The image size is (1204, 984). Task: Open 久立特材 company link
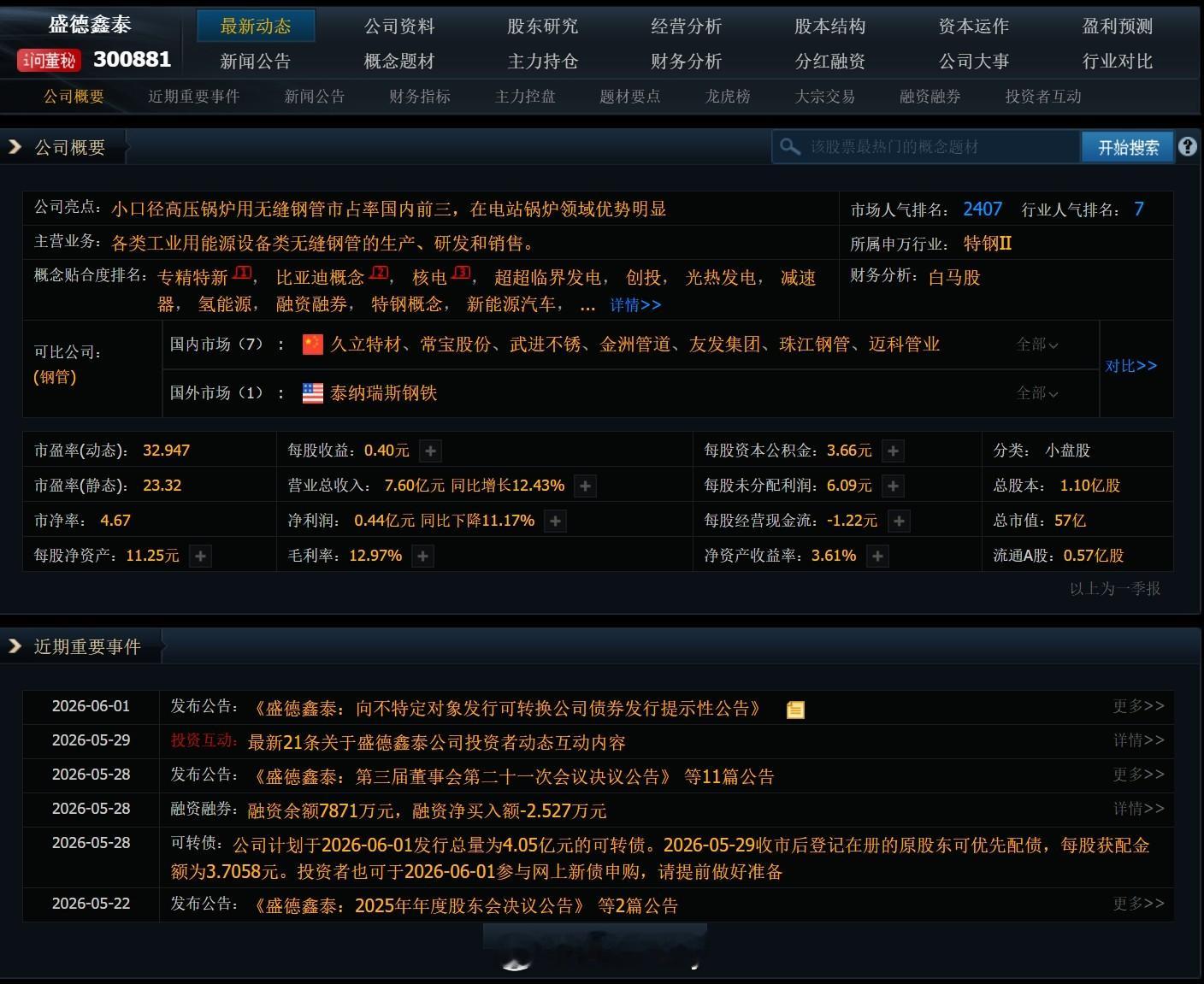(x=366, y=344)
